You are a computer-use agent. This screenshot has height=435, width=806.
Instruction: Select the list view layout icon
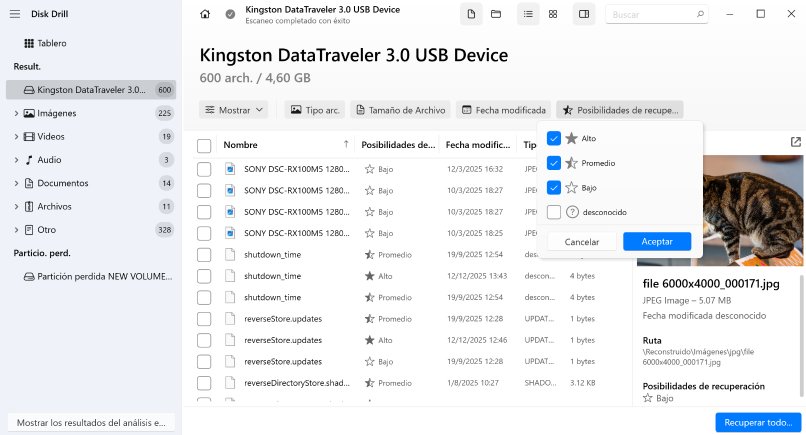pos(528,14)
